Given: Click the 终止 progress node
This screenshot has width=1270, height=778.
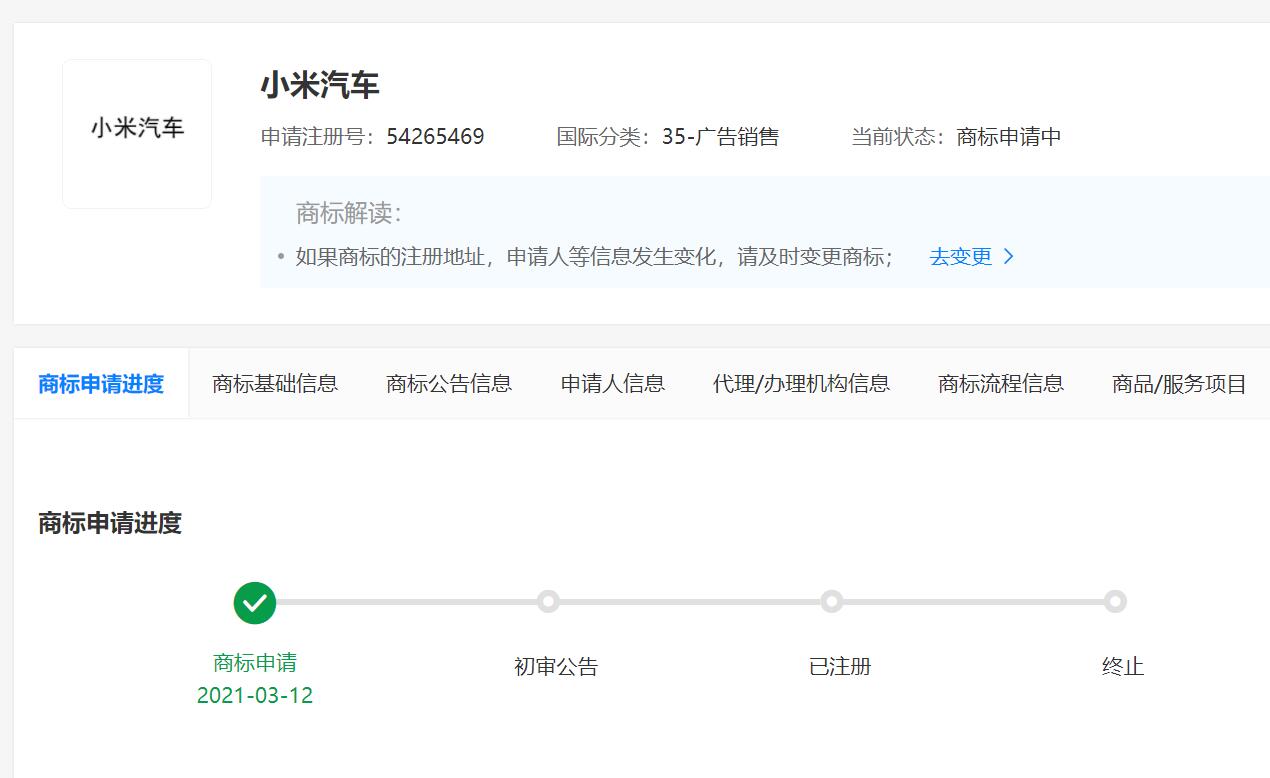Looking at the screenshot, I should pyautogui.click(x=1115, y=603).
